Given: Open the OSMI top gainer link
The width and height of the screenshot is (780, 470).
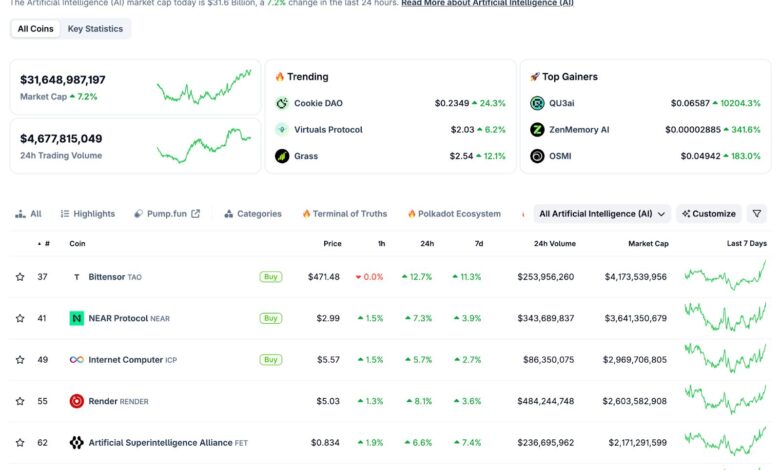Looking at the screenshot, I should (x=560, y=156).
